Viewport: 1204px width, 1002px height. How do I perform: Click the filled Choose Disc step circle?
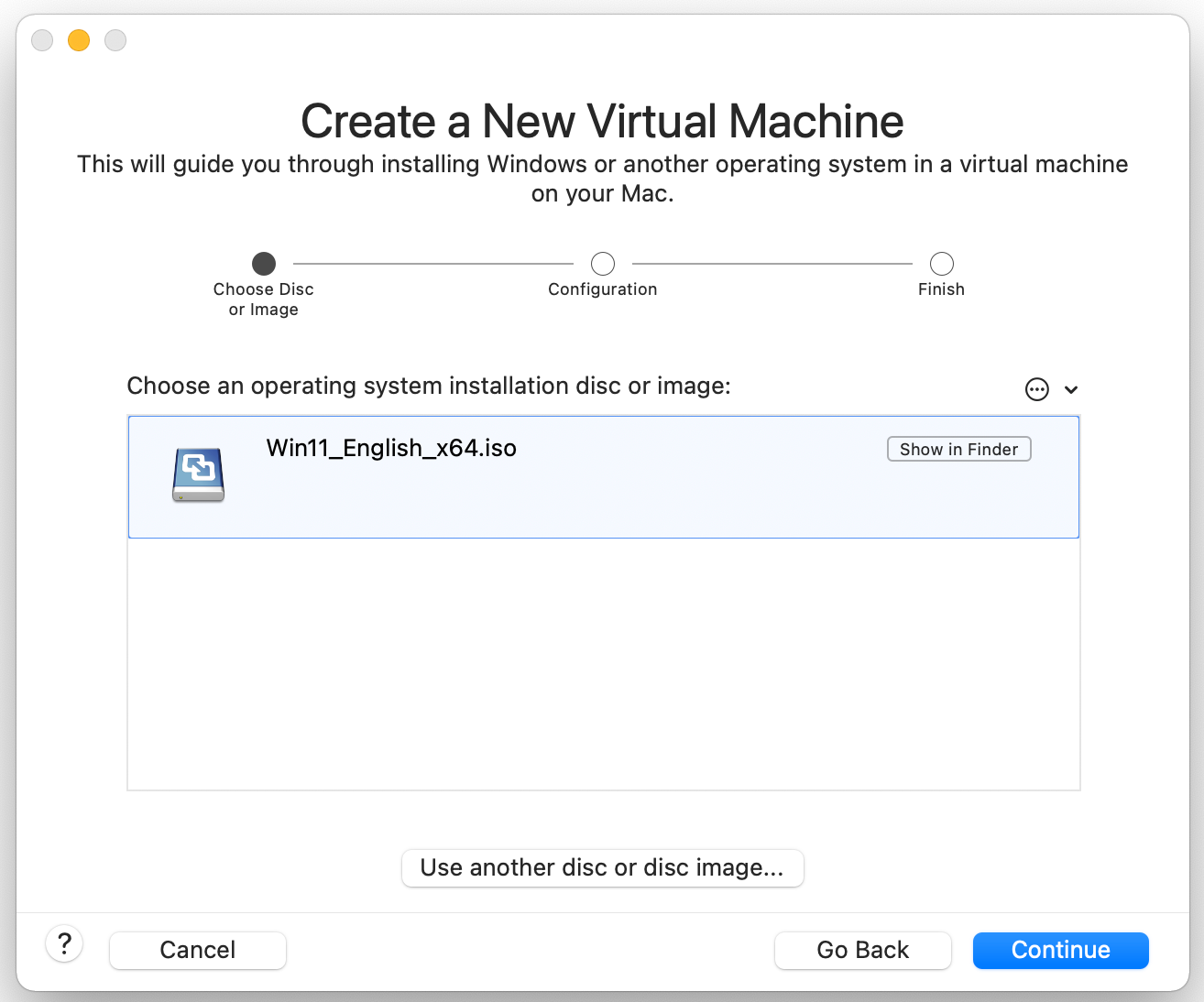pyautogui.click(x=264, y=264)
